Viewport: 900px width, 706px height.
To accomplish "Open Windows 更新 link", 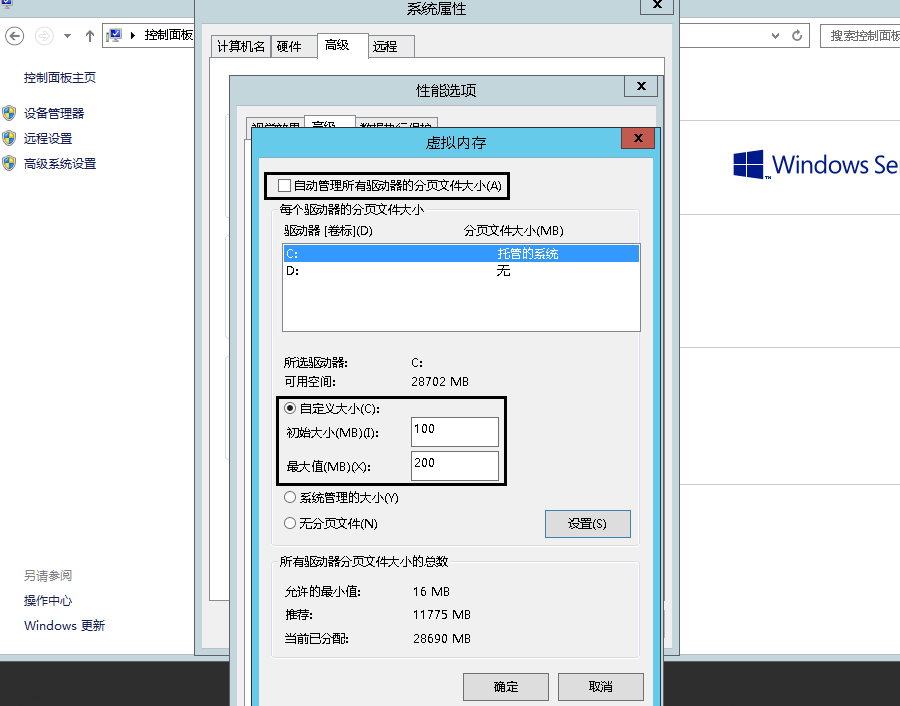I will coord(64,625).
